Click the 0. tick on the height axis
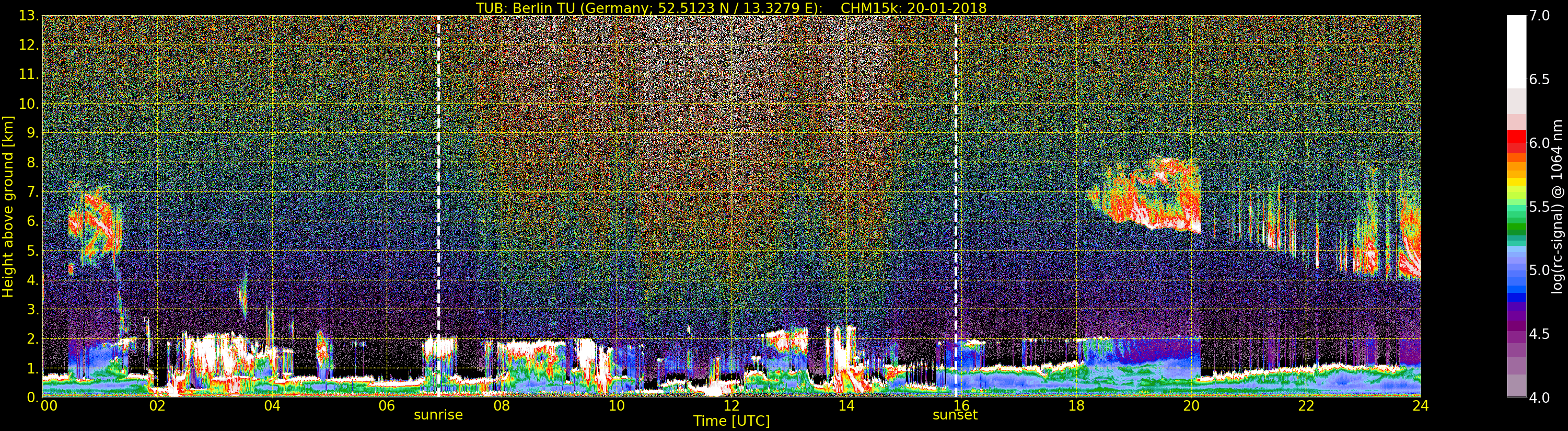This screenshot has width=1568, height=431. point(32,397)
